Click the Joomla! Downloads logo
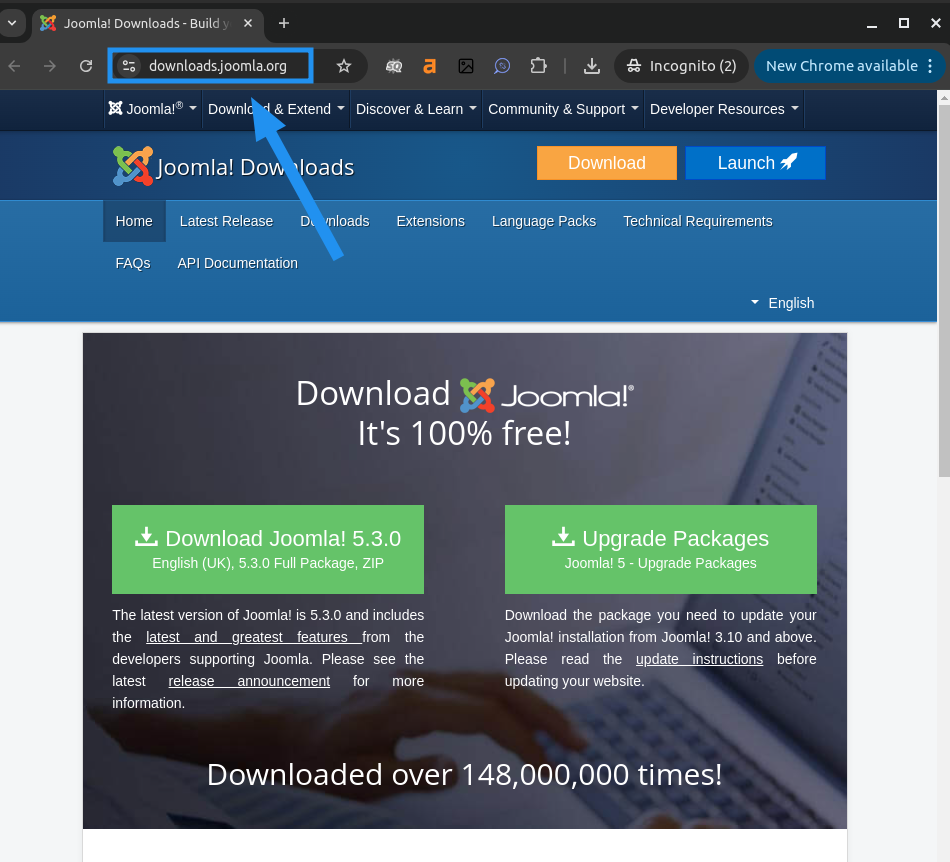Viewport: 950px width, 862px height. (233, 167)
